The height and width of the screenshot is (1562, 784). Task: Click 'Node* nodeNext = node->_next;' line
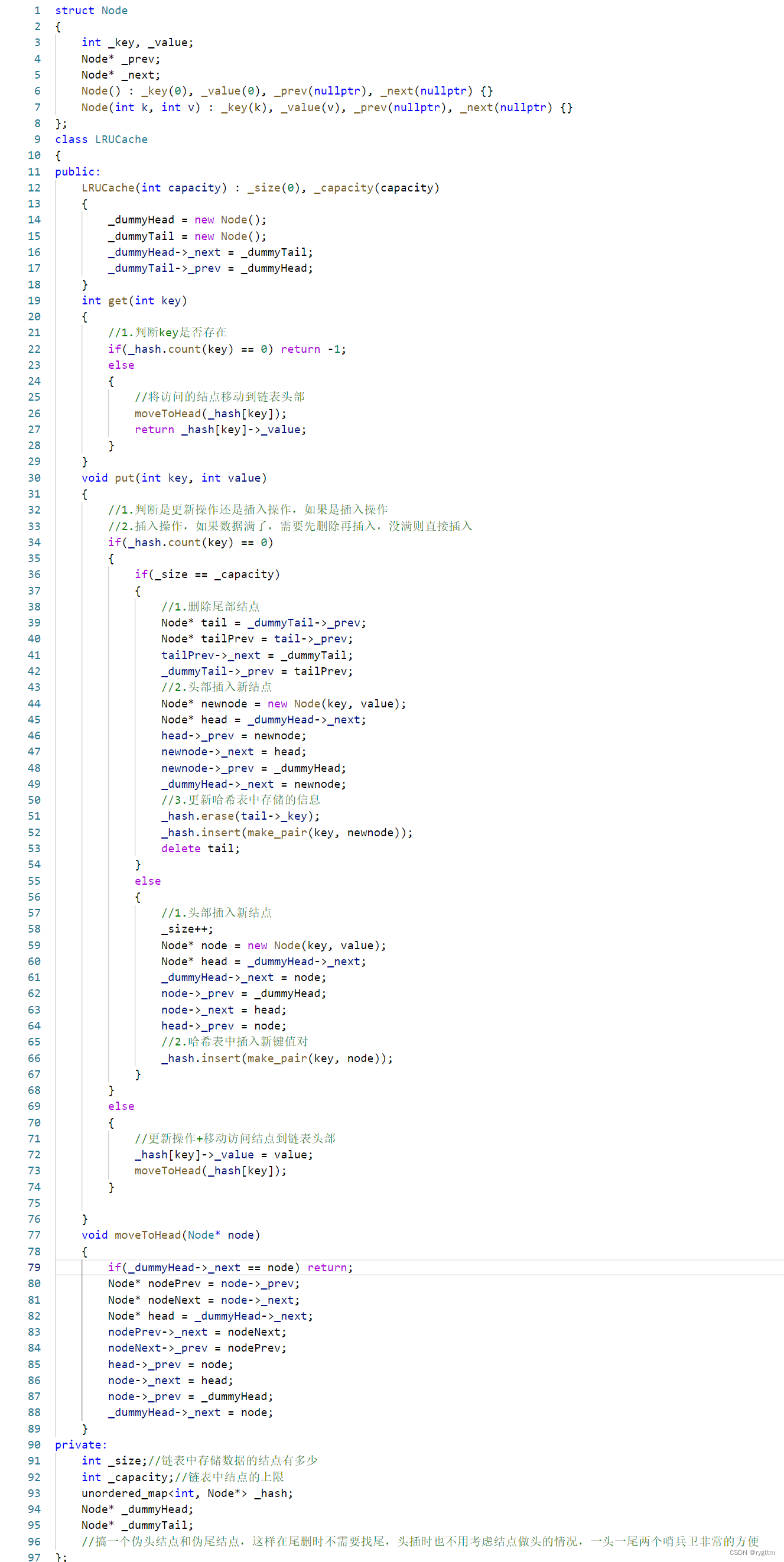click(204, 1300)
